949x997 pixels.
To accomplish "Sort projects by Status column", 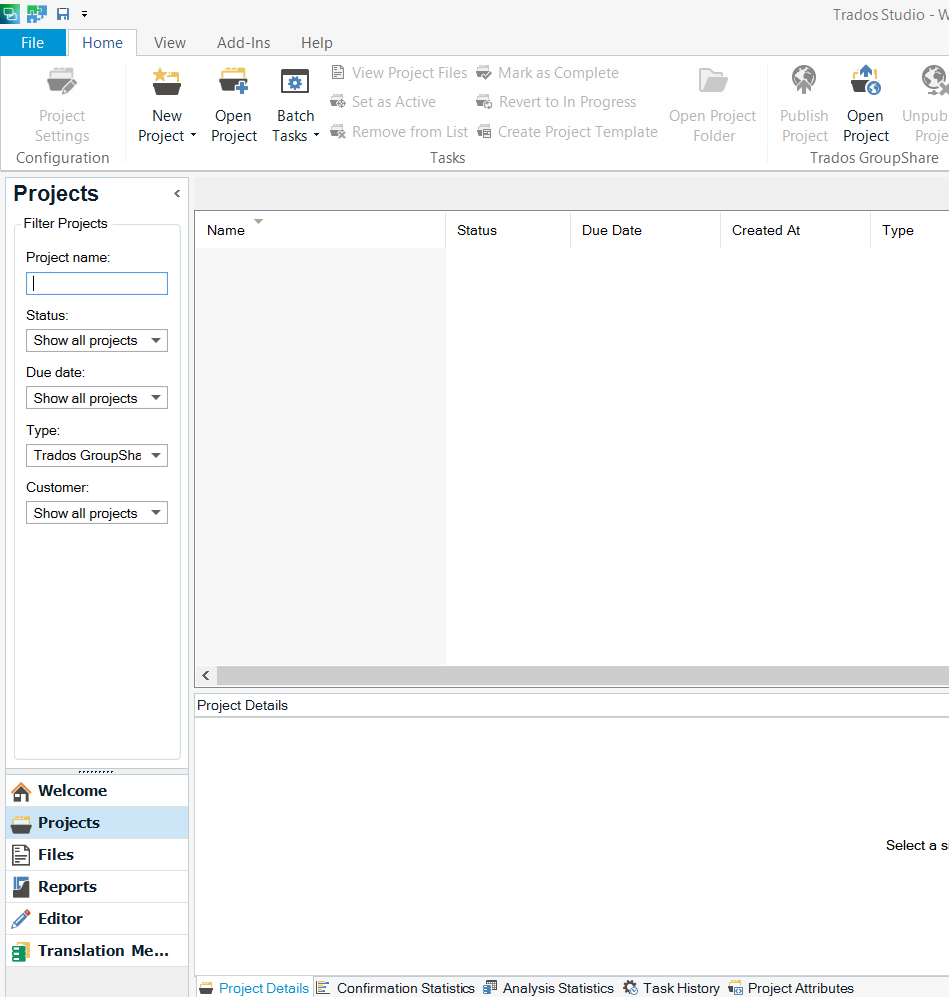I will coord(508,230).
